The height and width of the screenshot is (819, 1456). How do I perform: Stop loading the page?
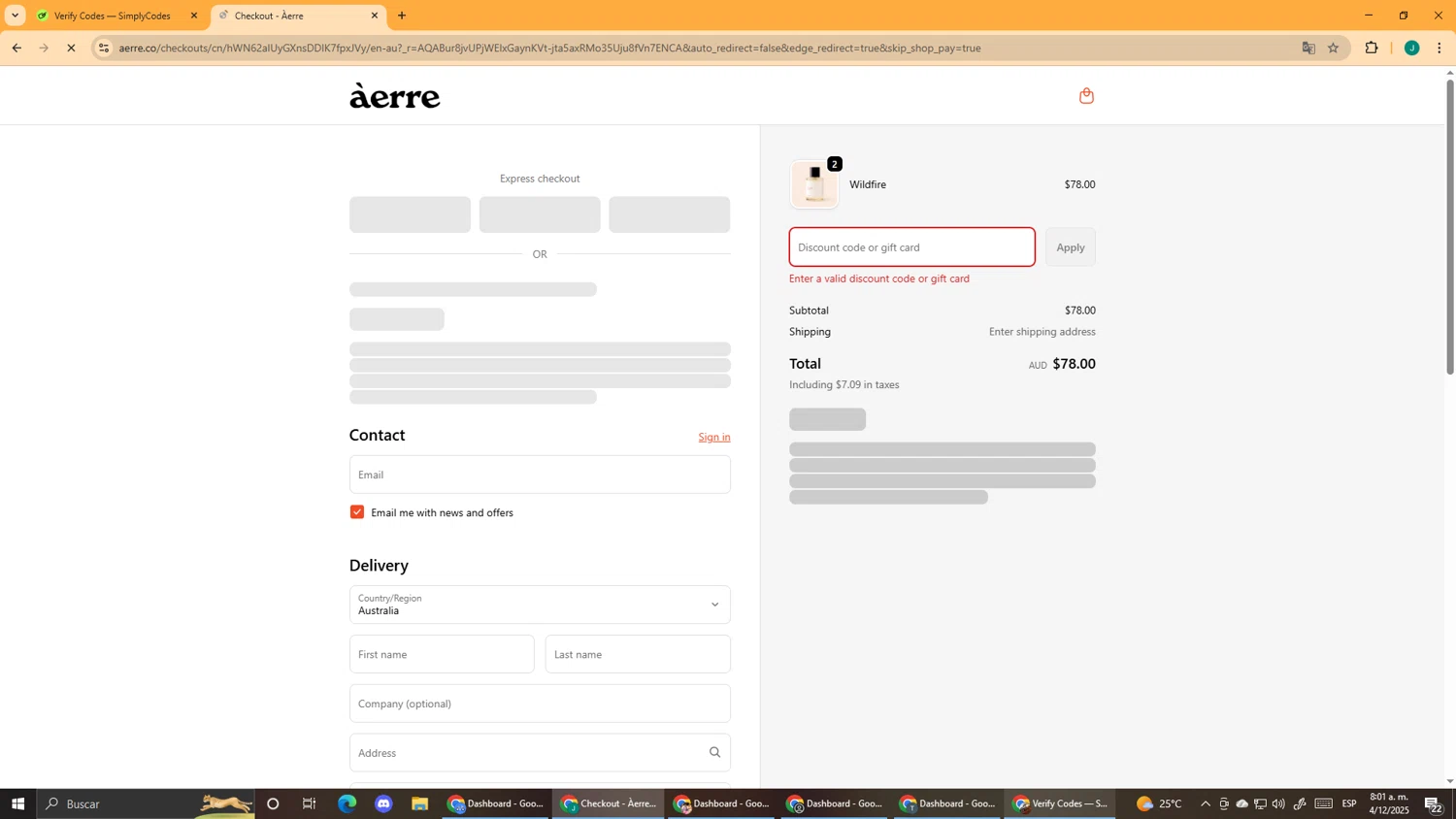71,48
